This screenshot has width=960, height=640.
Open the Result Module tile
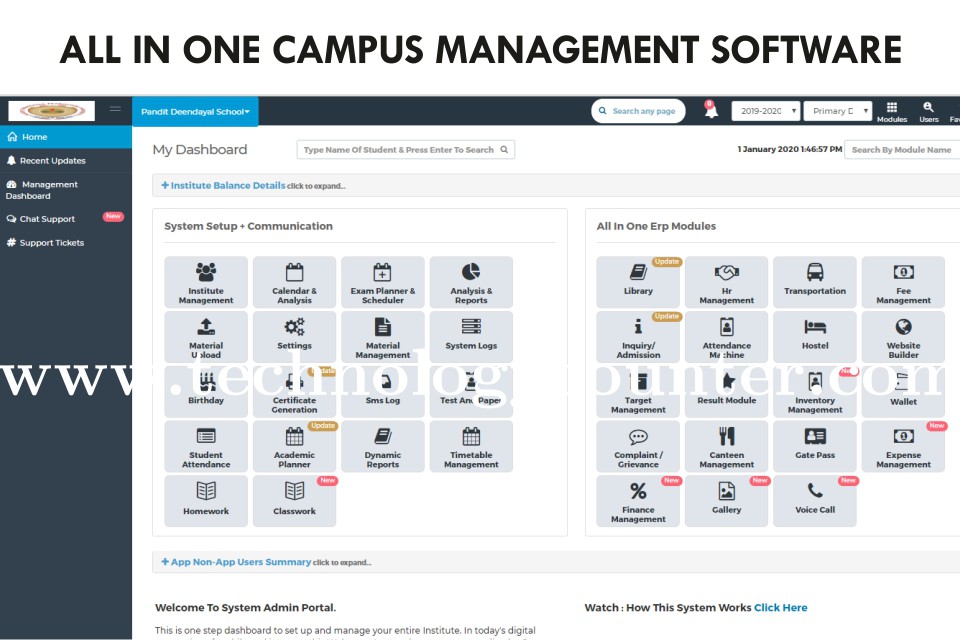tap(727, 391)
